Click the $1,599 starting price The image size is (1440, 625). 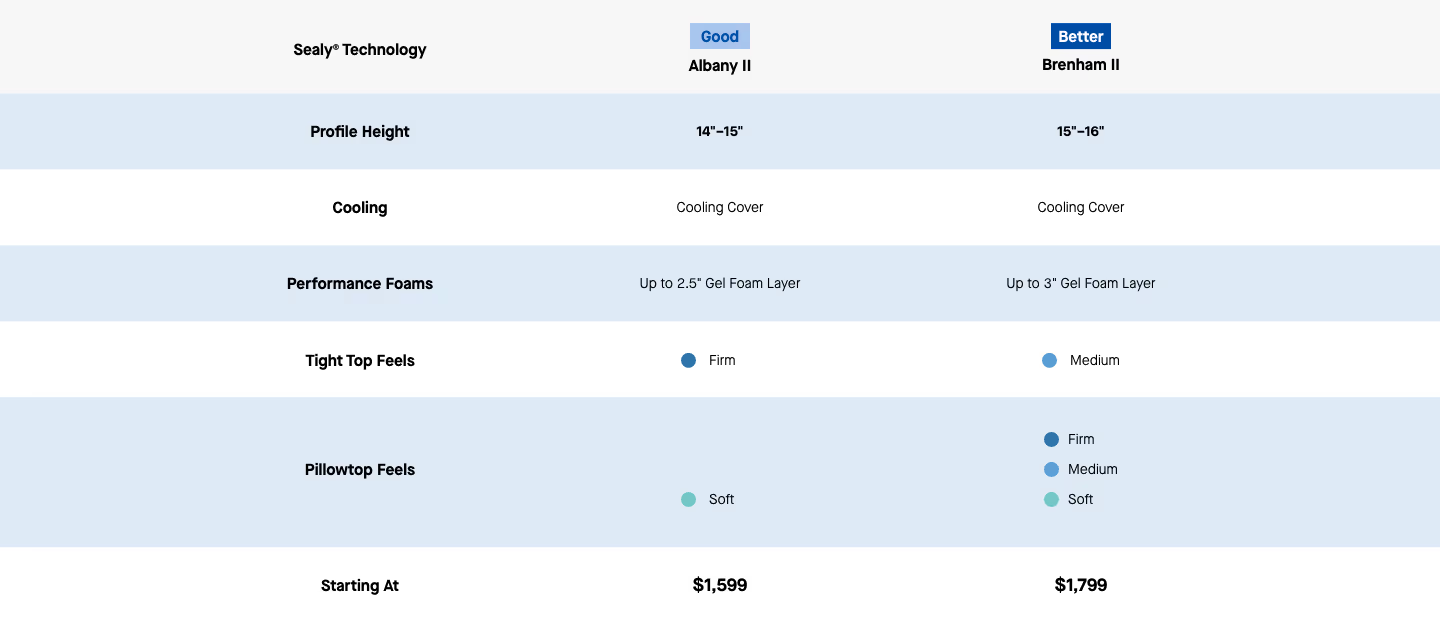(x=719, y=585)
